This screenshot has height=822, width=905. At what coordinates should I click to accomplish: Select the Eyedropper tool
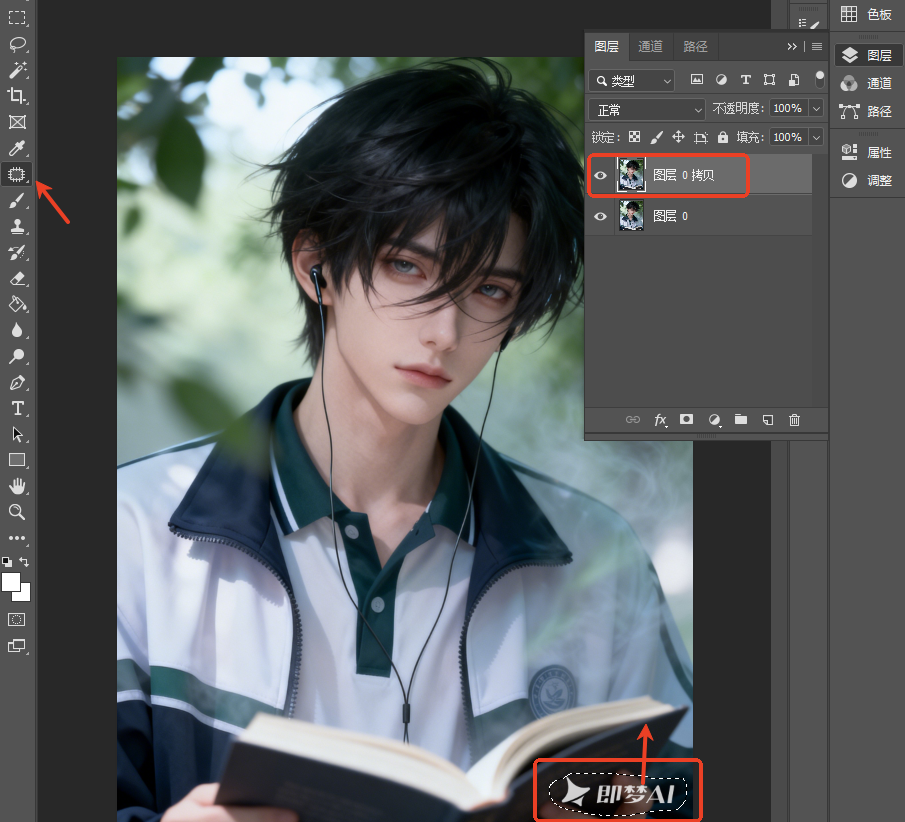click(17, 148)
